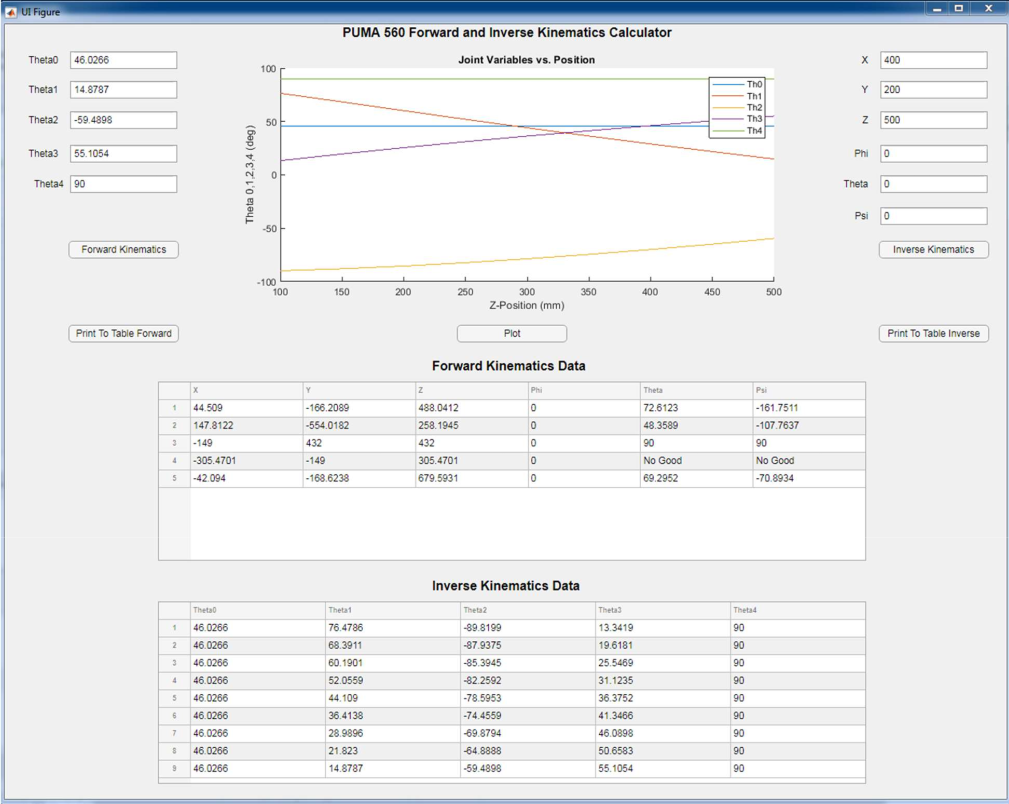Select cell -74.4559 in Inverse table
This screenshot has width=1009, height=804.
[x=528, y=716]
